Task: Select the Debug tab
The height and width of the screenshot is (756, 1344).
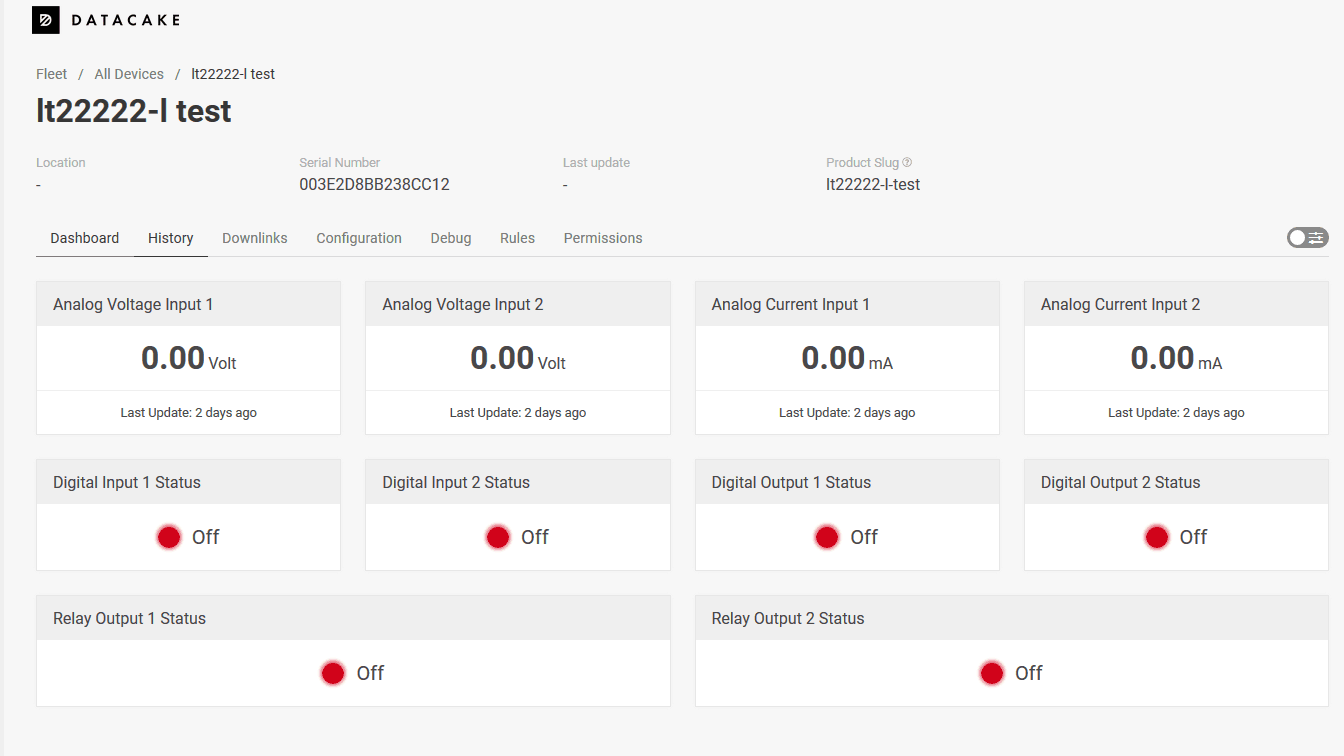Action: tap(451, 238)
